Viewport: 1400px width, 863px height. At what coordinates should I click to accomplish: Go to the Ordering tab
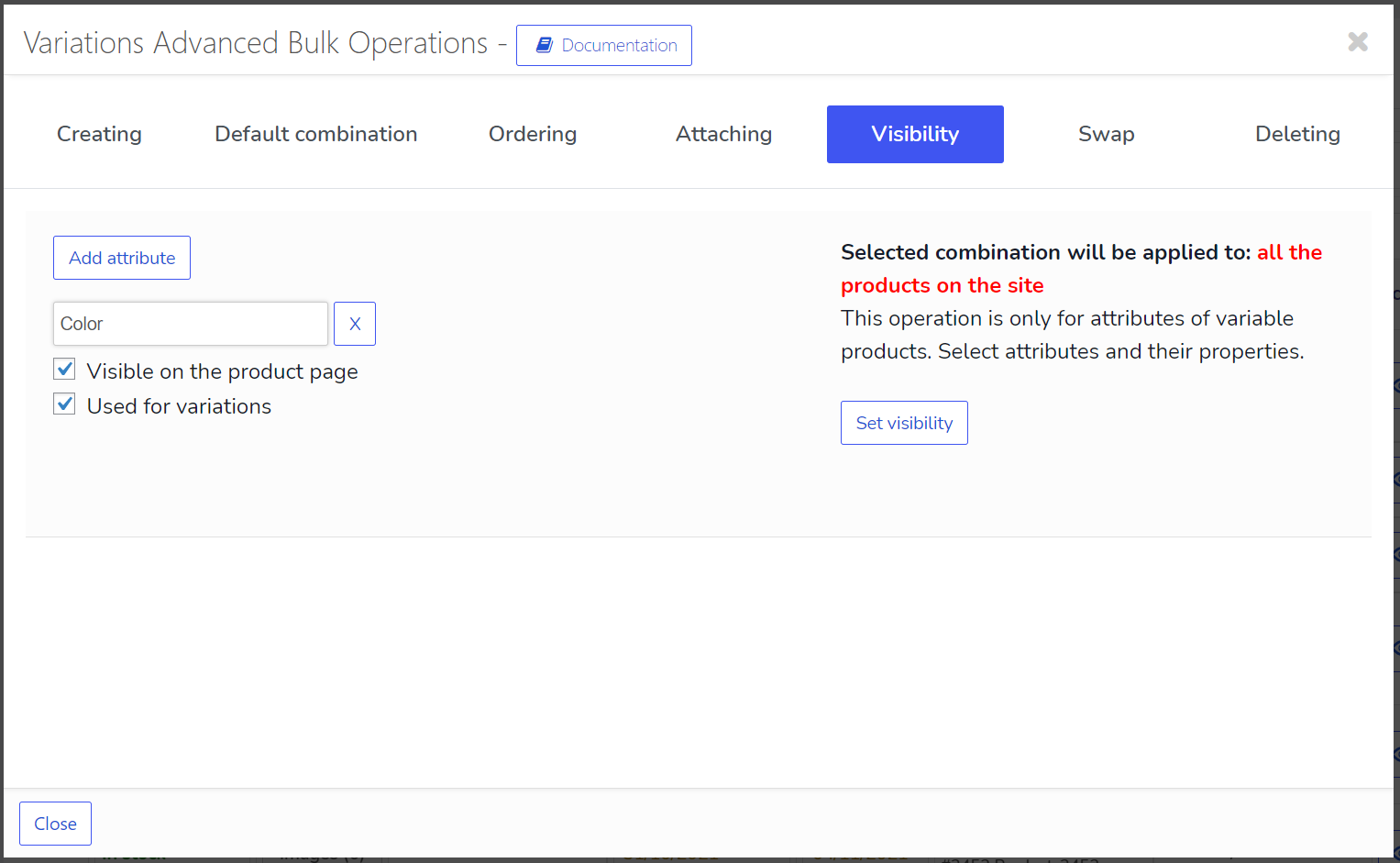click(x=533, y=134)
